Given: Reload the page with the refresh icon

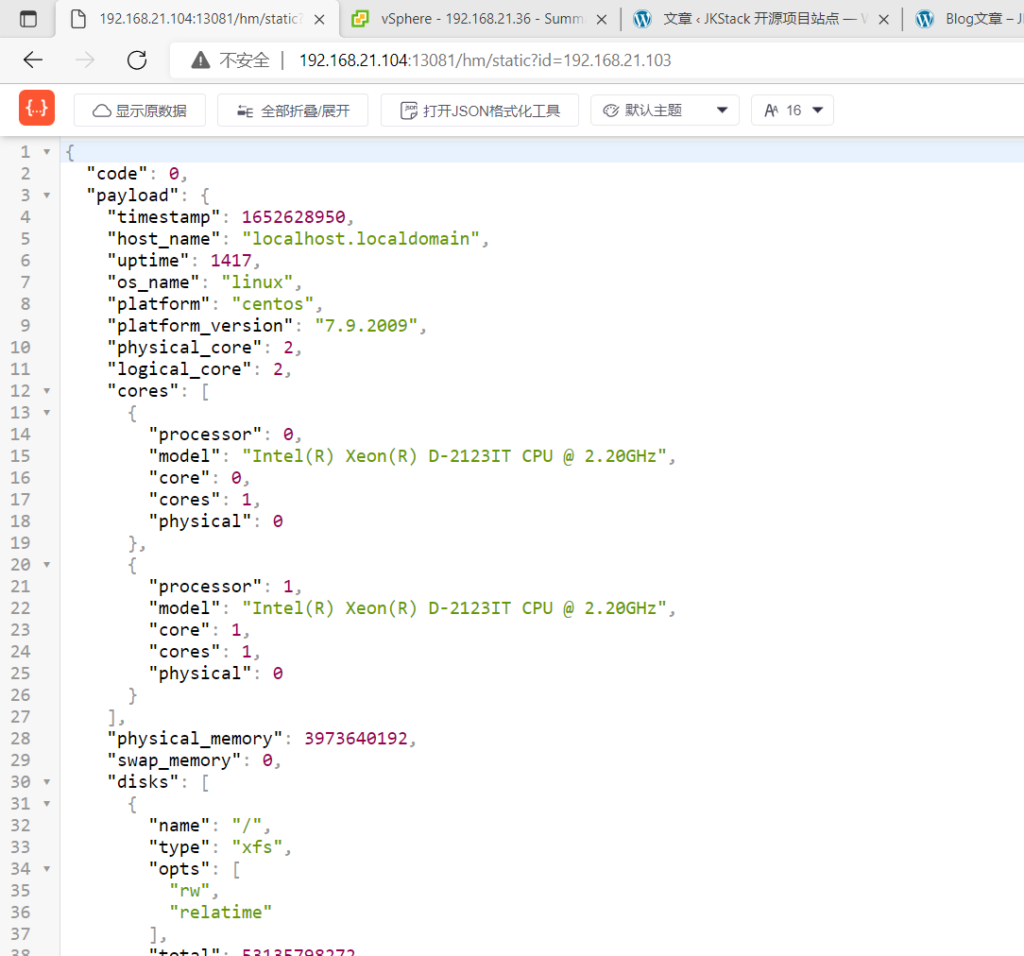Looking at the screenshot, I should point(137,60).
